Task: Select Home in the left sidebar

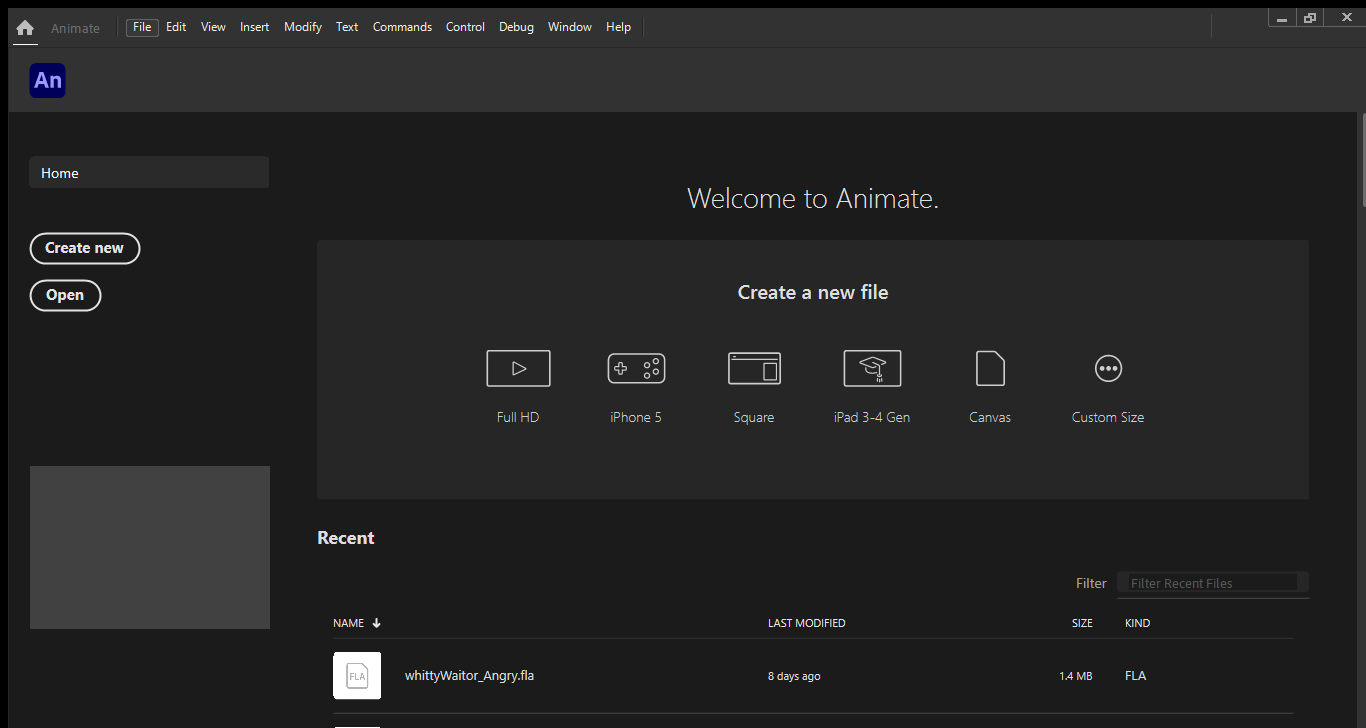Action: click(x=149, y=173)
